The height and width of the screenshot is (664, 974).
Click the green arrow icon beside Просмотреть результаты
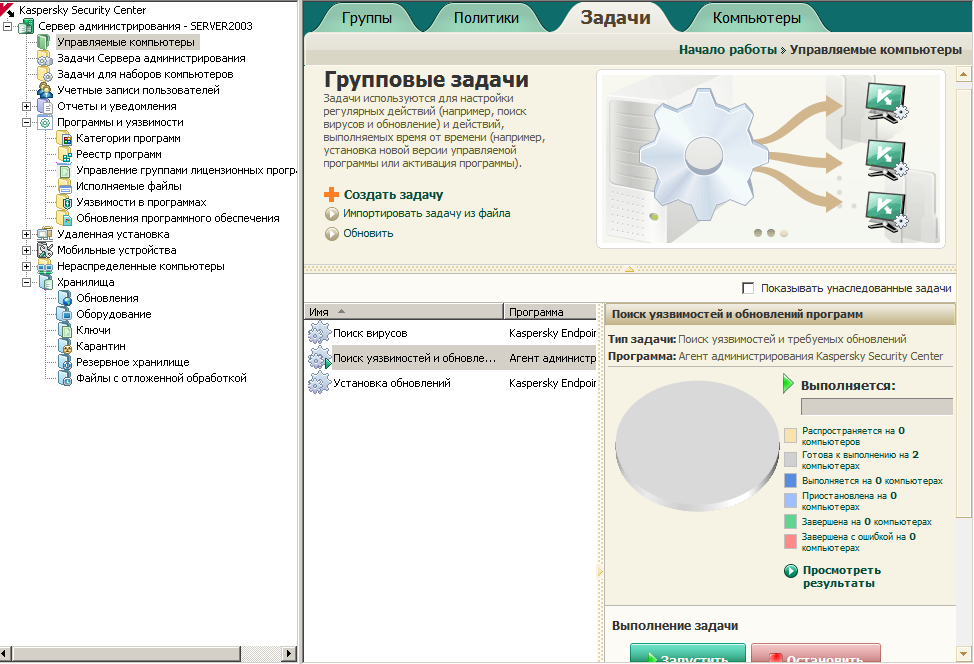tap(791, 571)
